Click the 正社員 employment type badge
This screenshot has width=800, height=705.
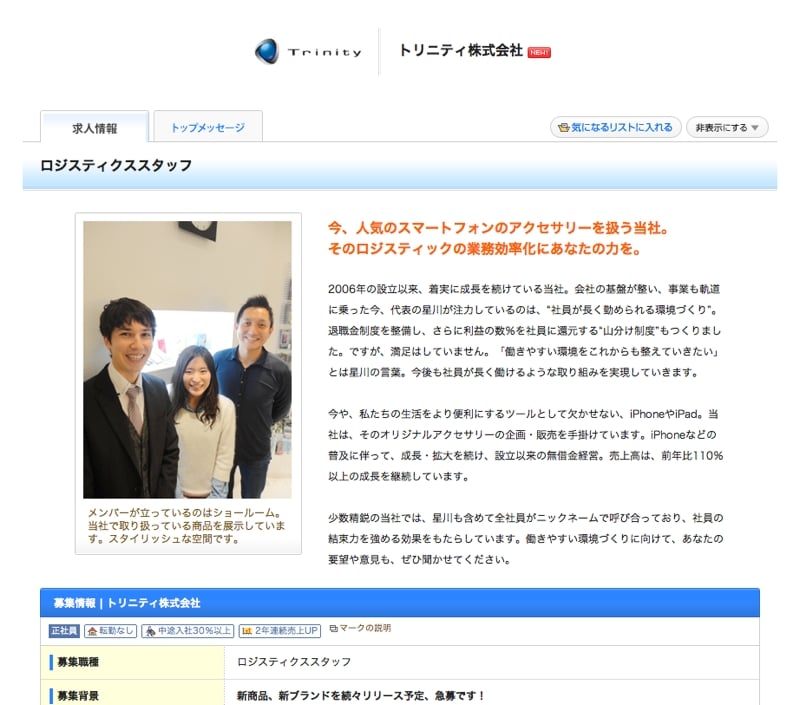click(64, 631)
